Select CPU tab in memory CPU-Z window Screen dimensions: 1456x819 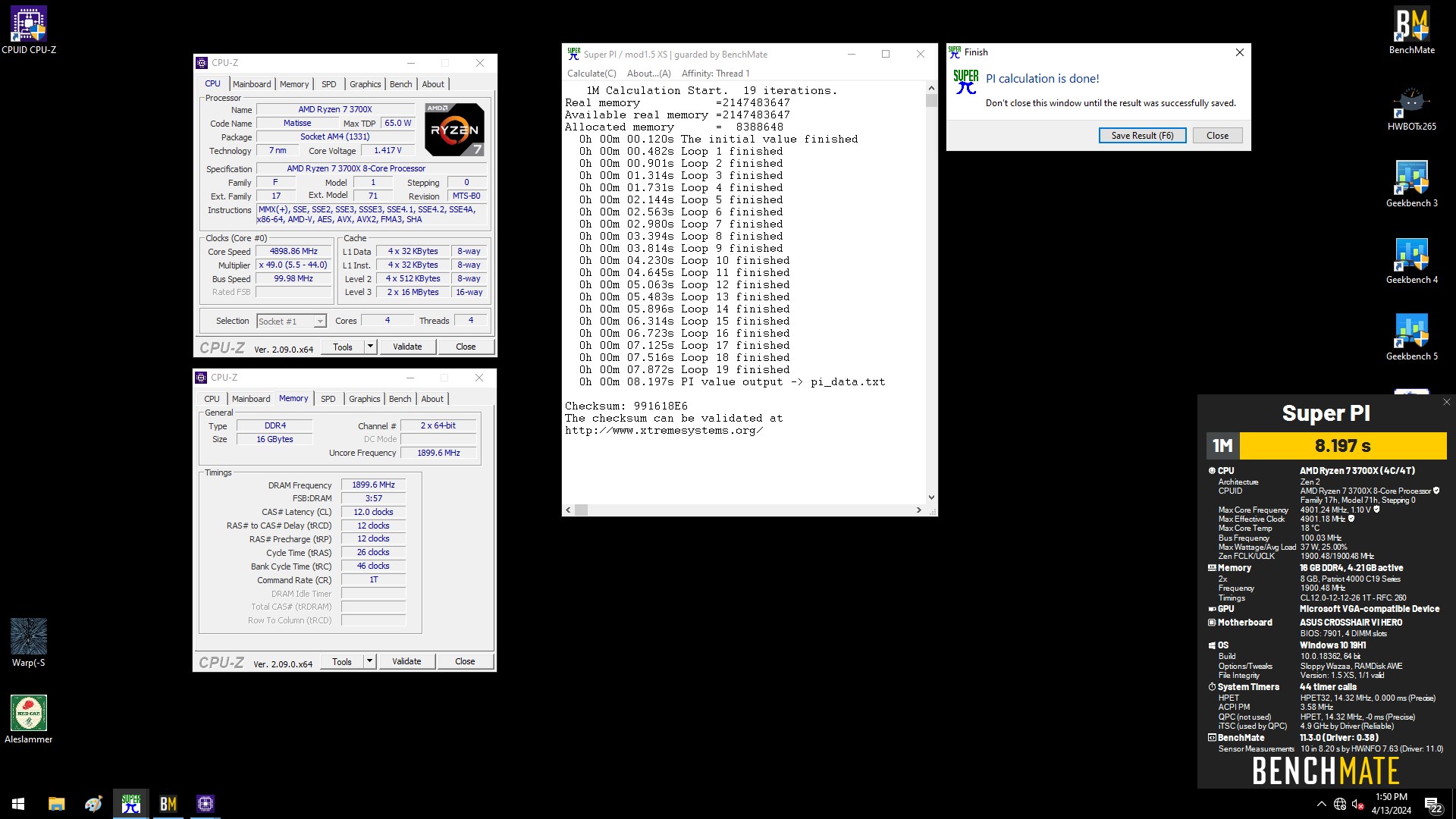[x=212, y=399]
